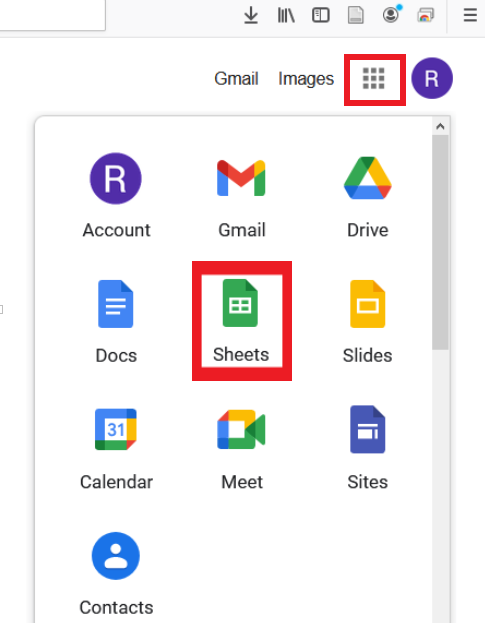Open the purple R profile avatar menu
Image resolution: width=485 pixels, height=623 pixels.
tap(432, 78)
